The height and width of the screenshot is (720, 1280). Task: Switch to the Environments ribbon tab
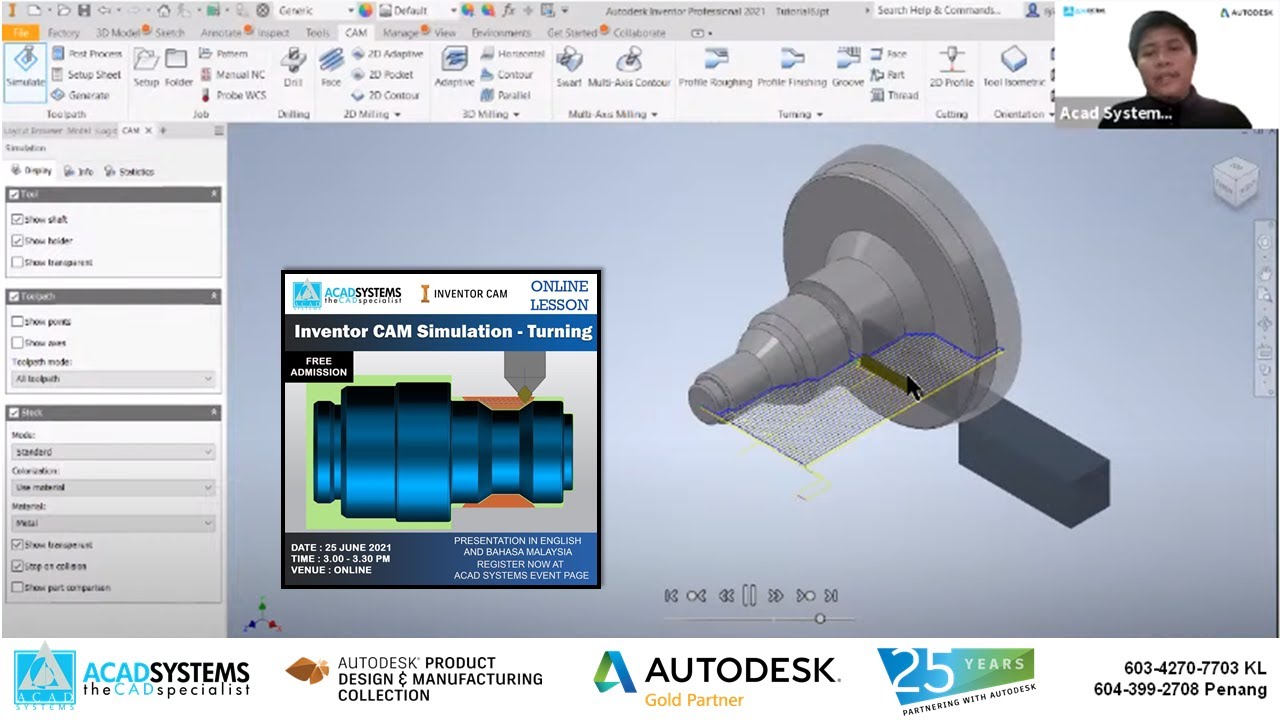click(x=501, y=32)
